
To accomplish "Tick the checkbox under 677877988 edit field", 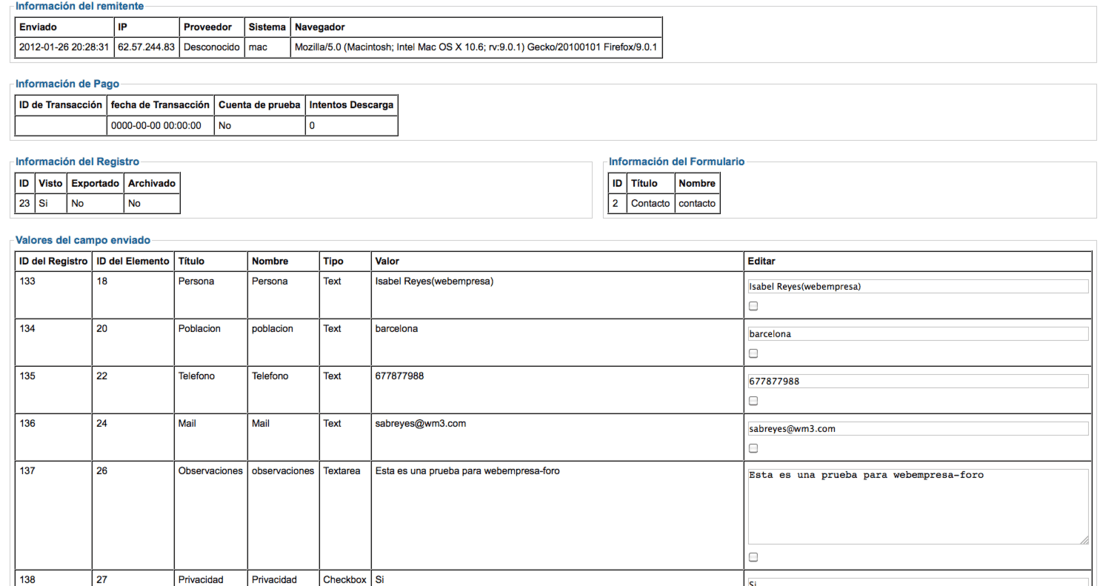I will 753,401.
